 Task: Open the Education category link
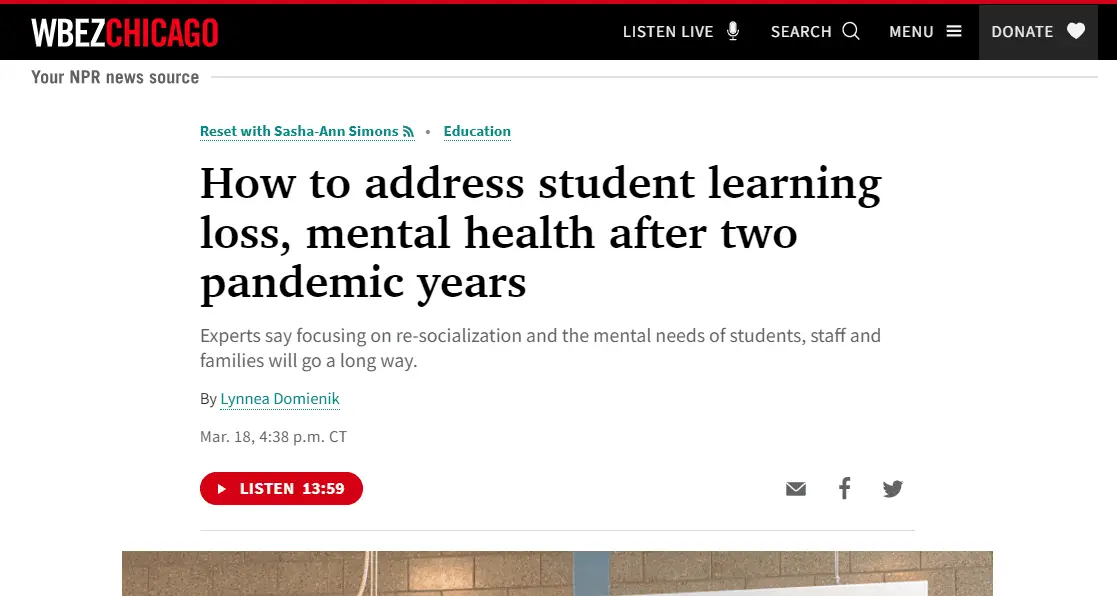tap(477, 132)
